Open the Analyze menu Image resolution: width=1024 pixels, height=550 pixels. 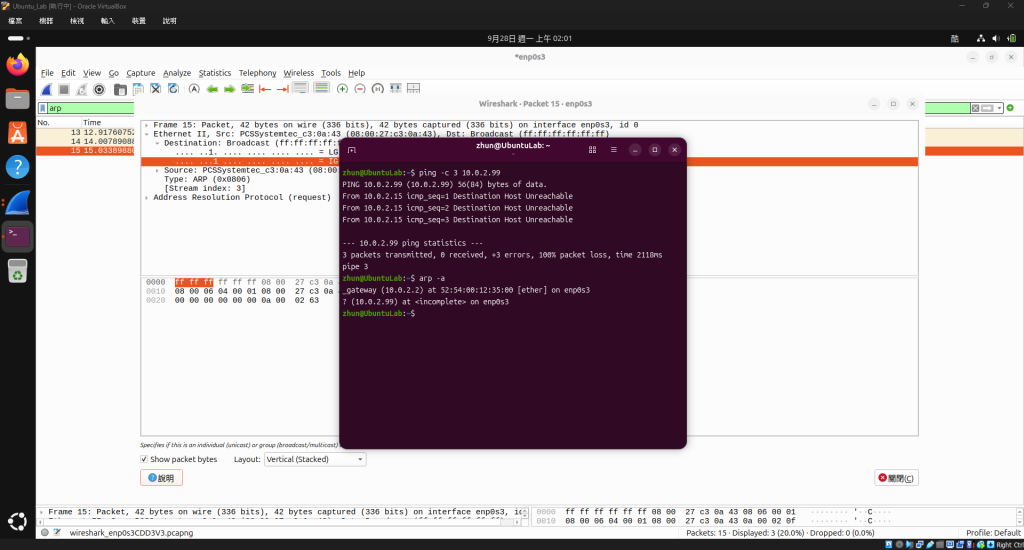pos(177,73)
